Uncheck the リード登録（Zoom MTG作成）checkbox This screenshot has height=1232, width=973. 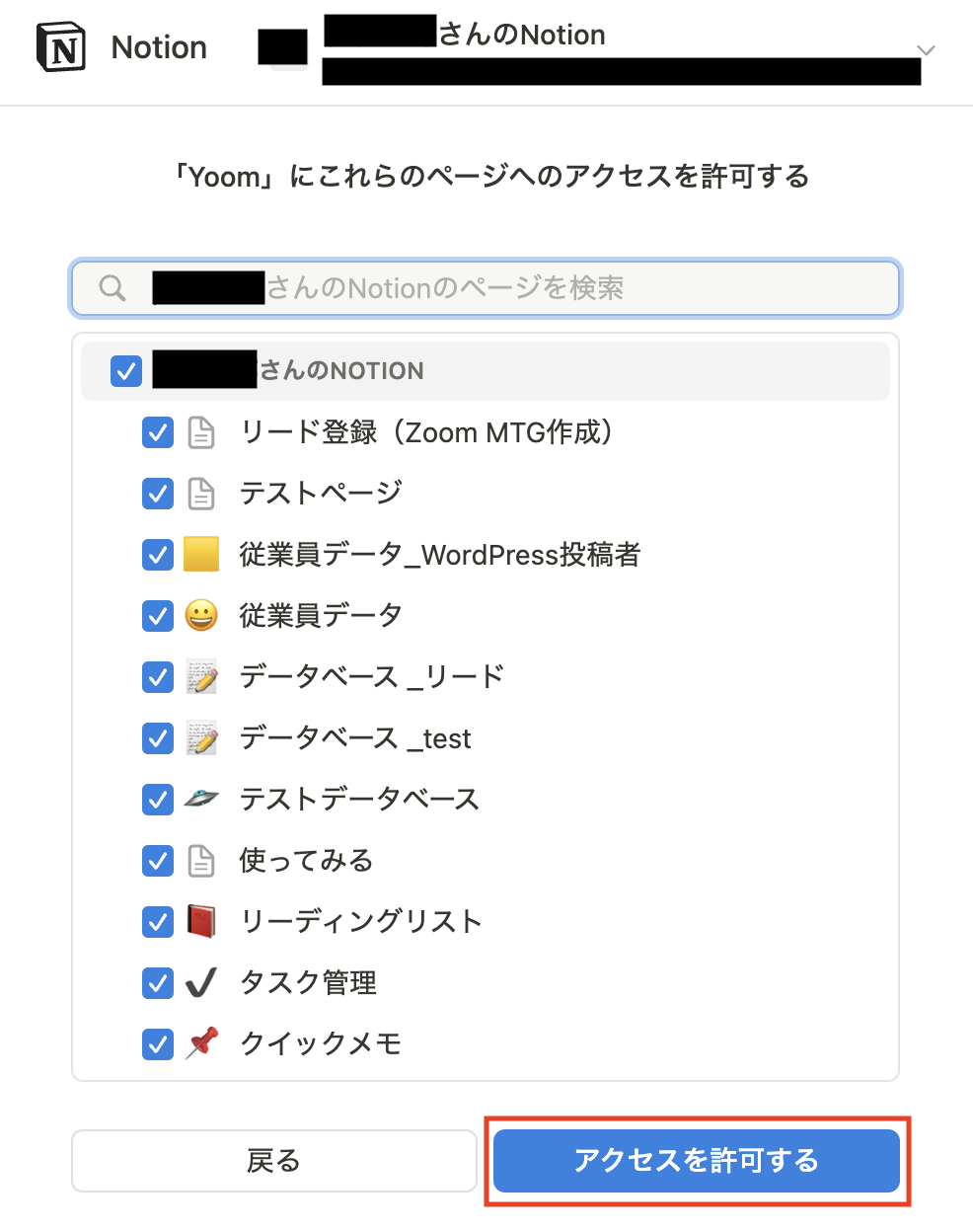pyautogui.click(x=158, y=432)
